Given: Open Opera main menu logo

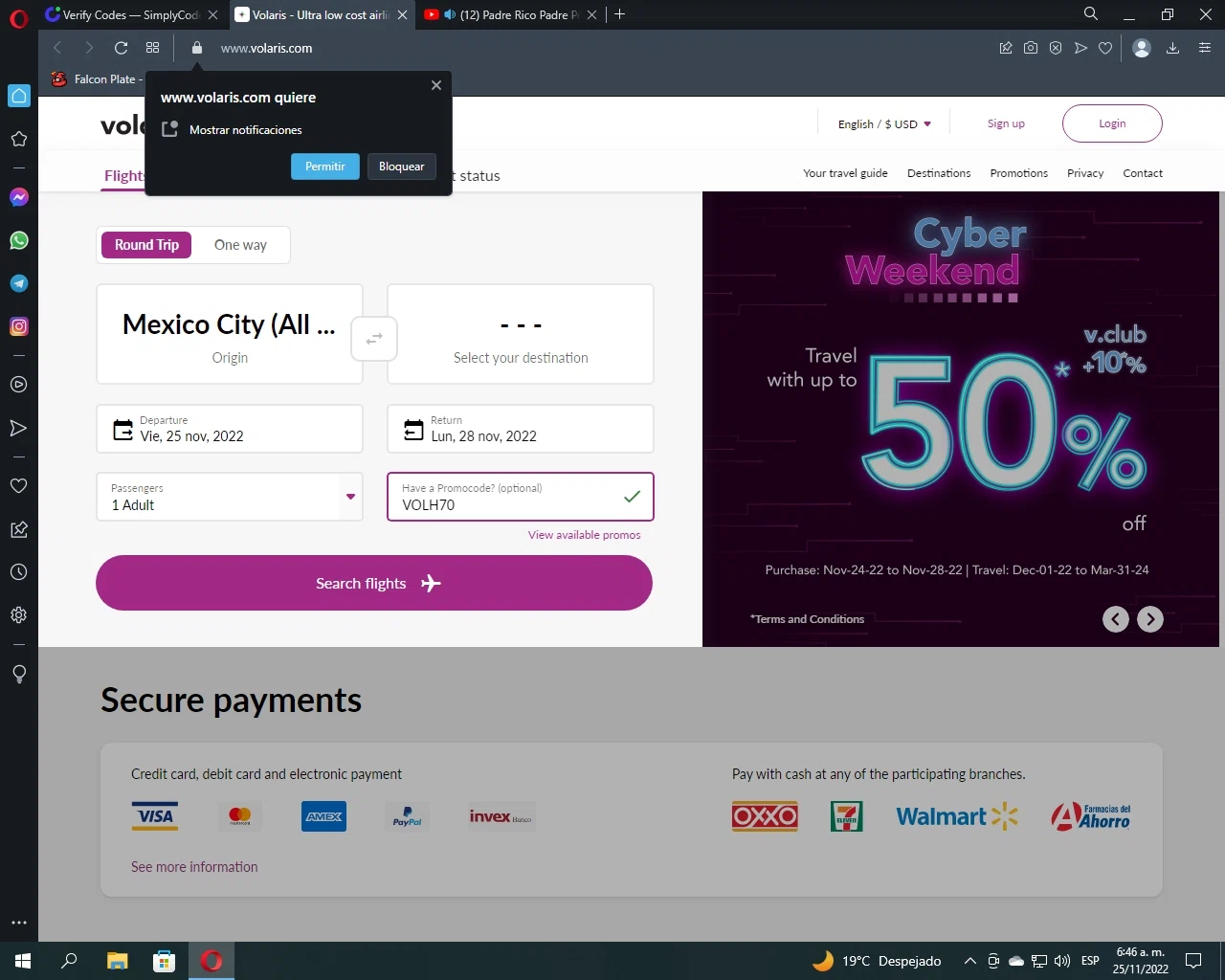Looking at the screenshot, I should [x=18, y=18].
